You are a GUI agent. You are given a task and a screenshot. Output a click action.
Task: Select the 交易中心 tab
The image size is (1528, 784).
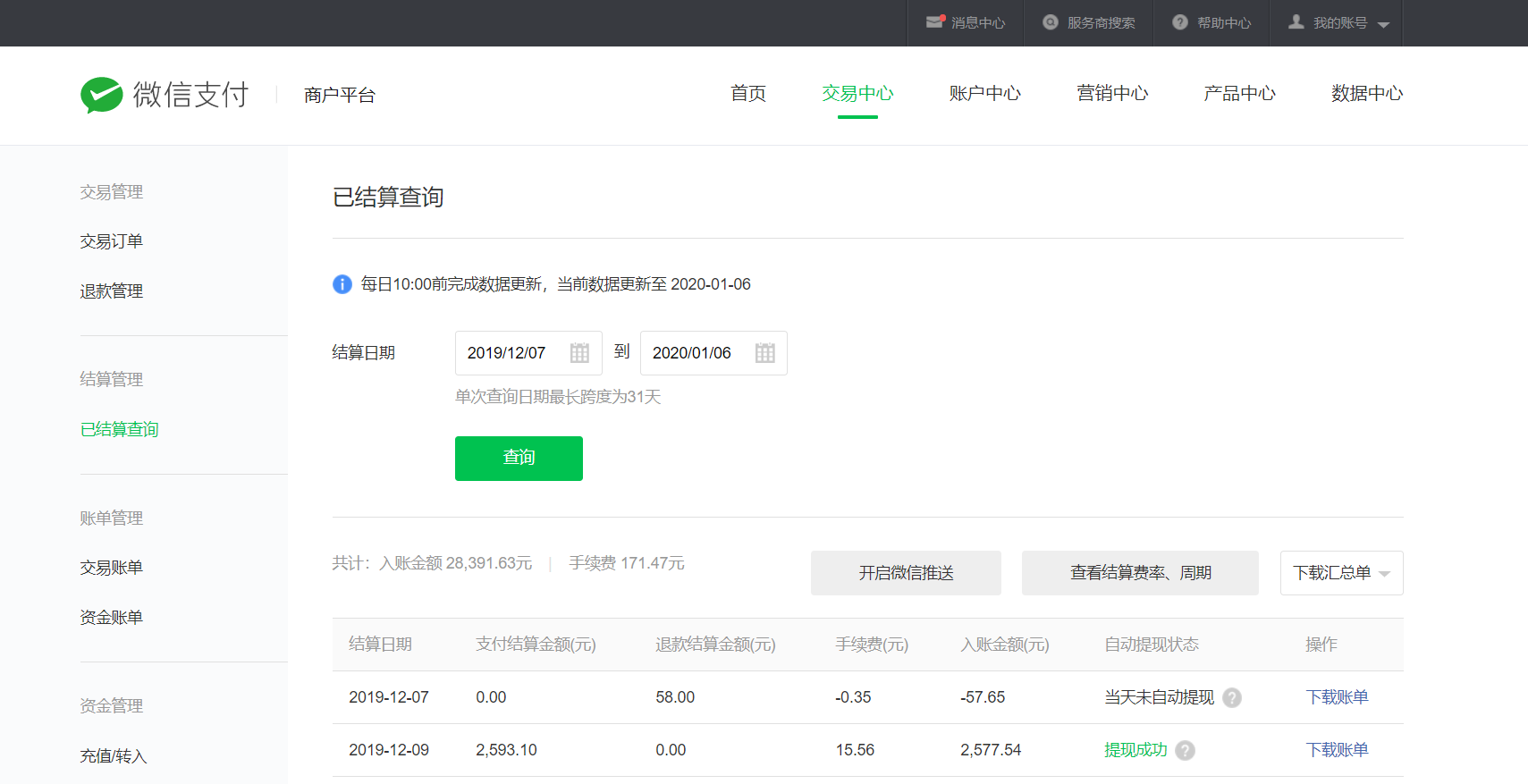tap(857, 93)
